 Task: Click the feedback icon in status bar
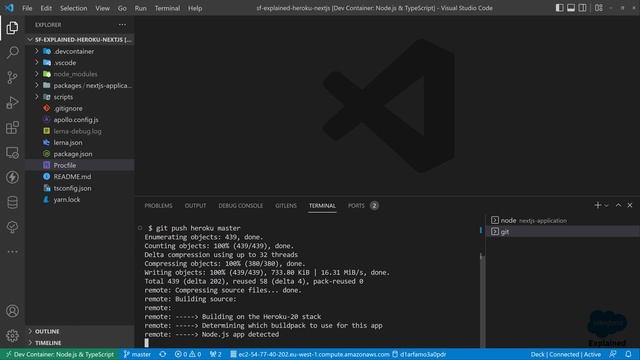coord(613,354)
